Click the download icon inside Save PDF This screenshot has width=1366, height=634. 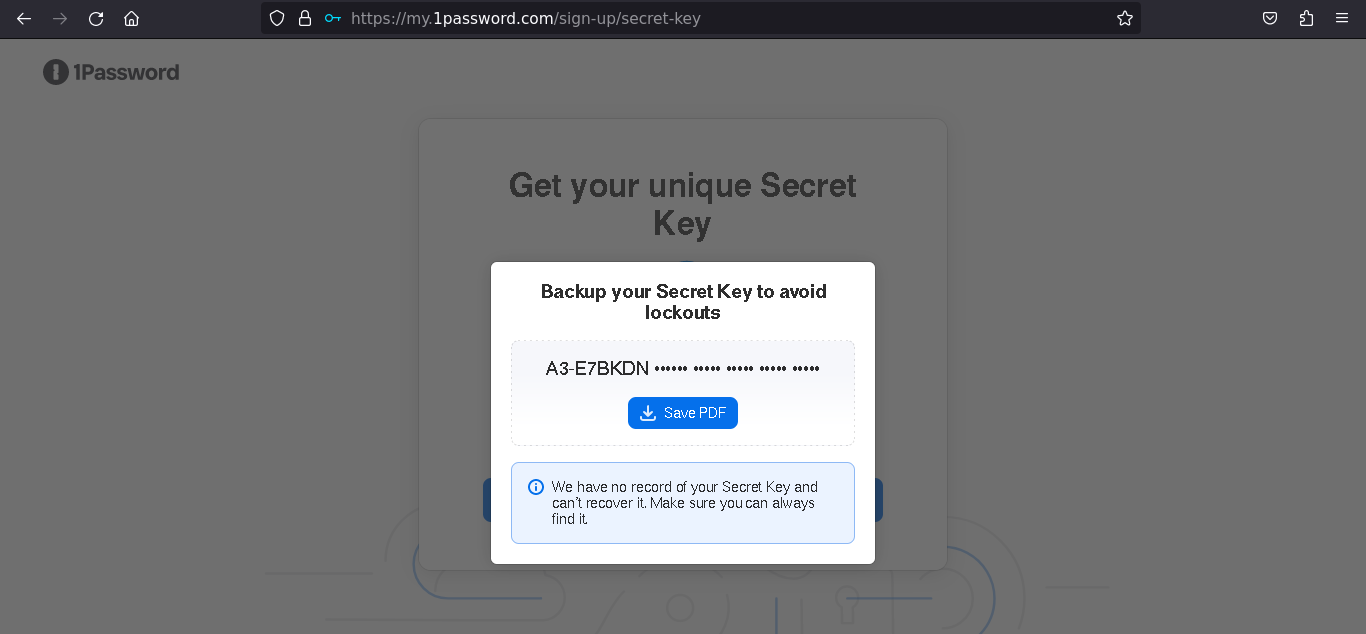650,412
